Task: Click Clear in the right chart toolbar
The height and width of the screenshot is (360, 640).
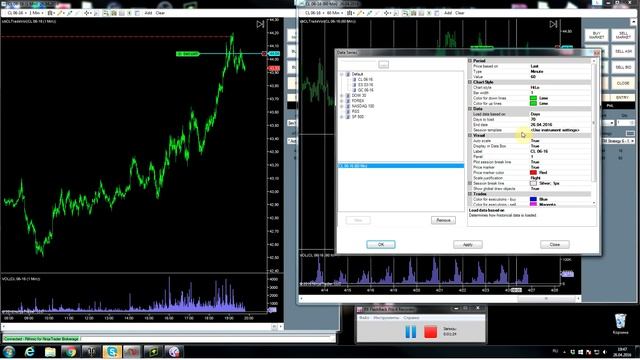Action: coord(460,13)
